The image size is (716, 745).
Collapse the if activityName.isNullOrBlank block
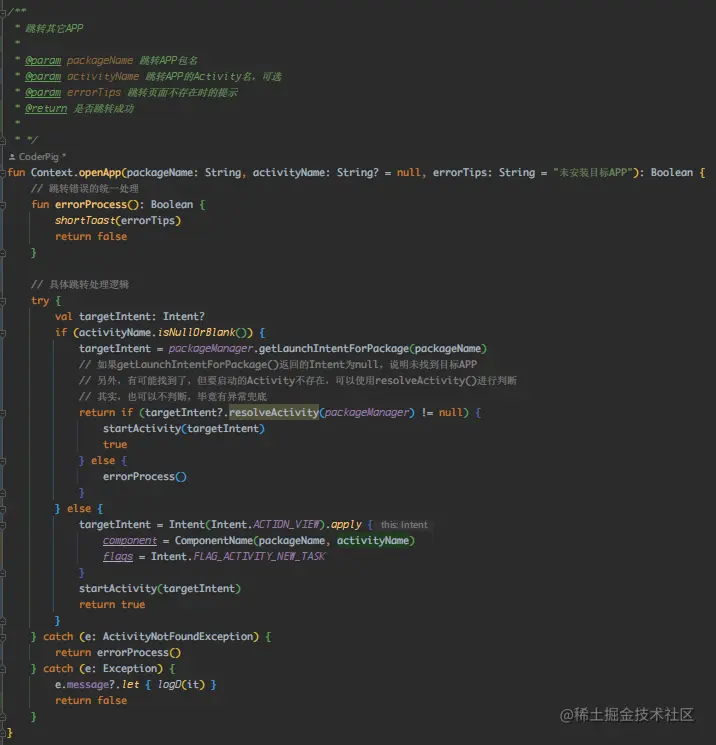point(2,333)
